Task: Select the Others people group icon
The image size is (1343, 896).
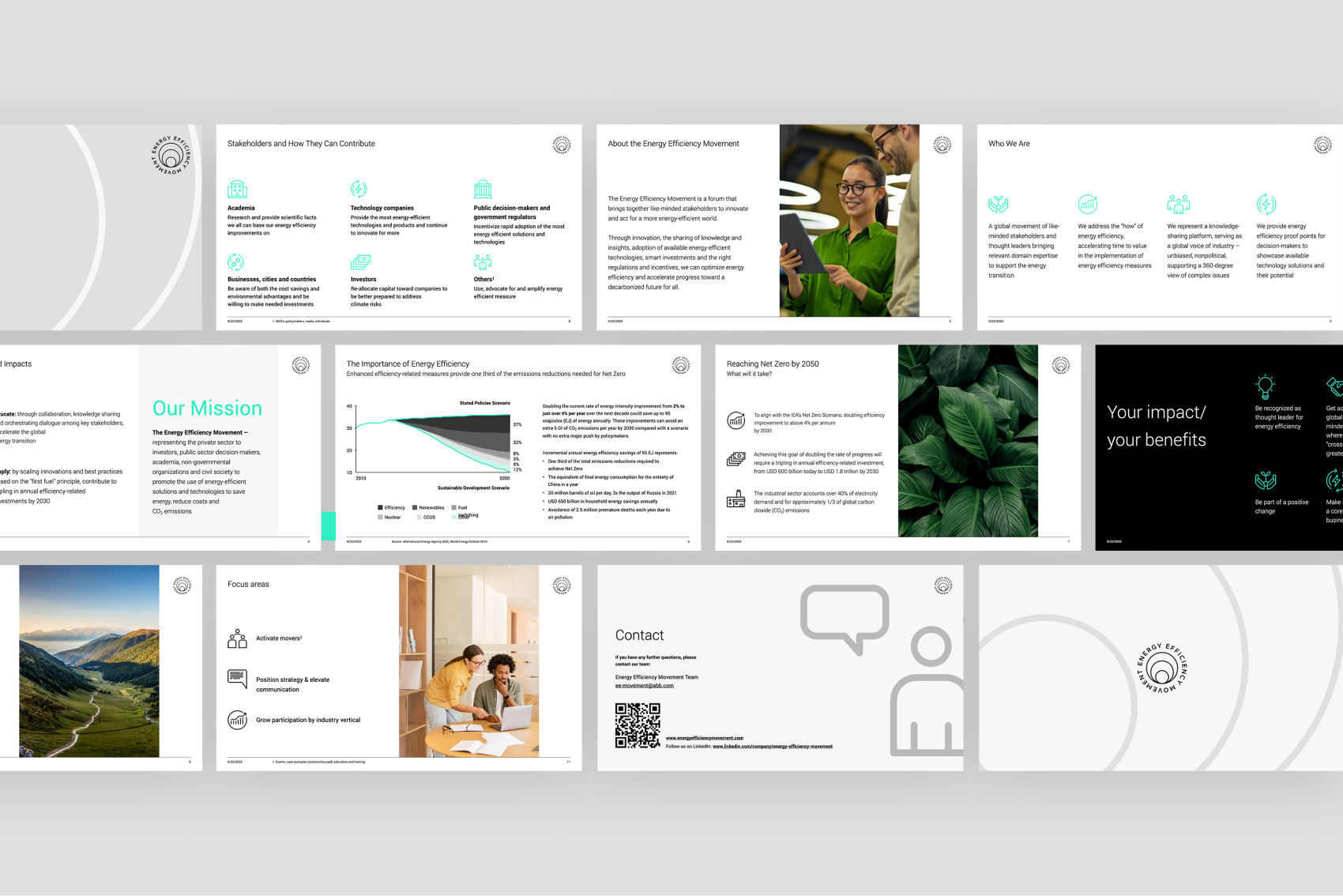Action: (483, 262)
